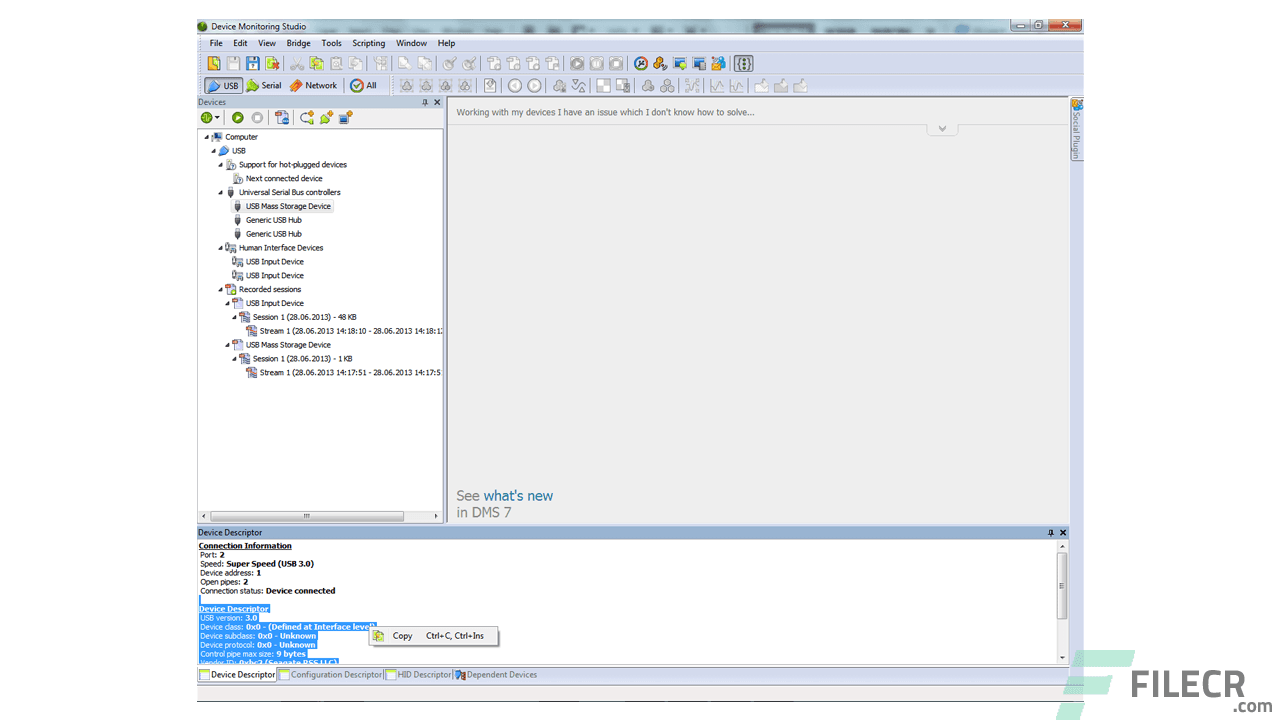Open the Scripting menu
The image size is (1280, 720).
click(368, 43)
